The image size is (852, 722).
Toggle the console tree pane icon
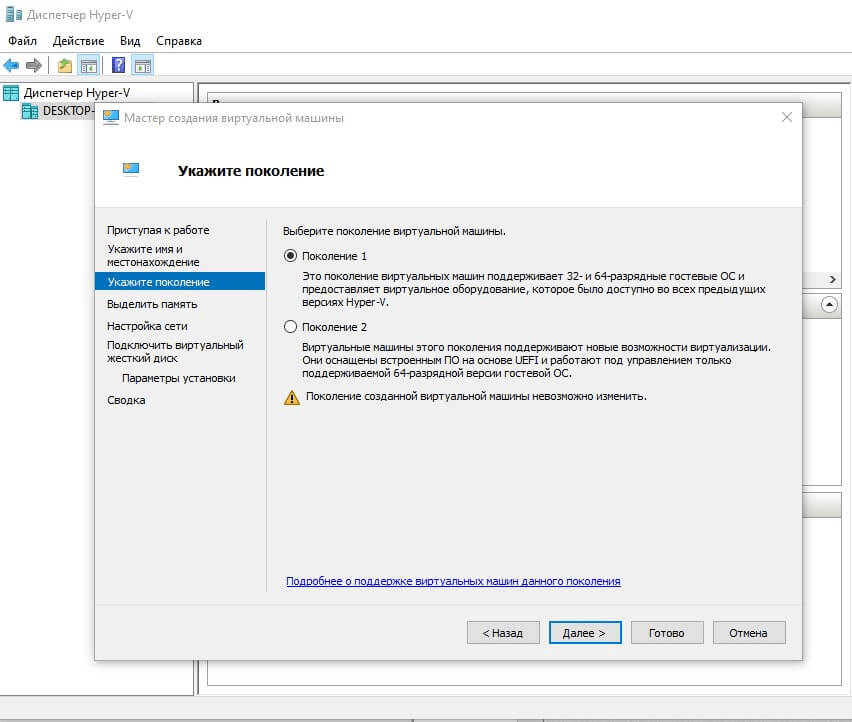click(89, 66)
